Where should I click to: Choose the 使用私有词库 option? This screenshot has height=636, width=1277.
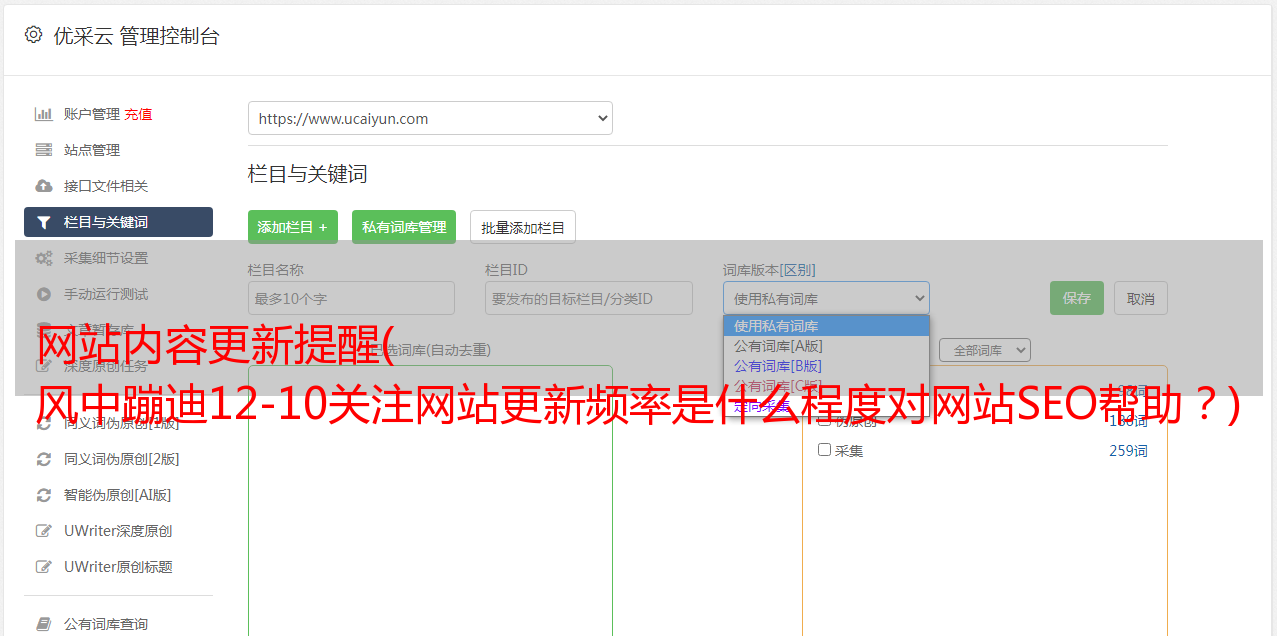826,326
